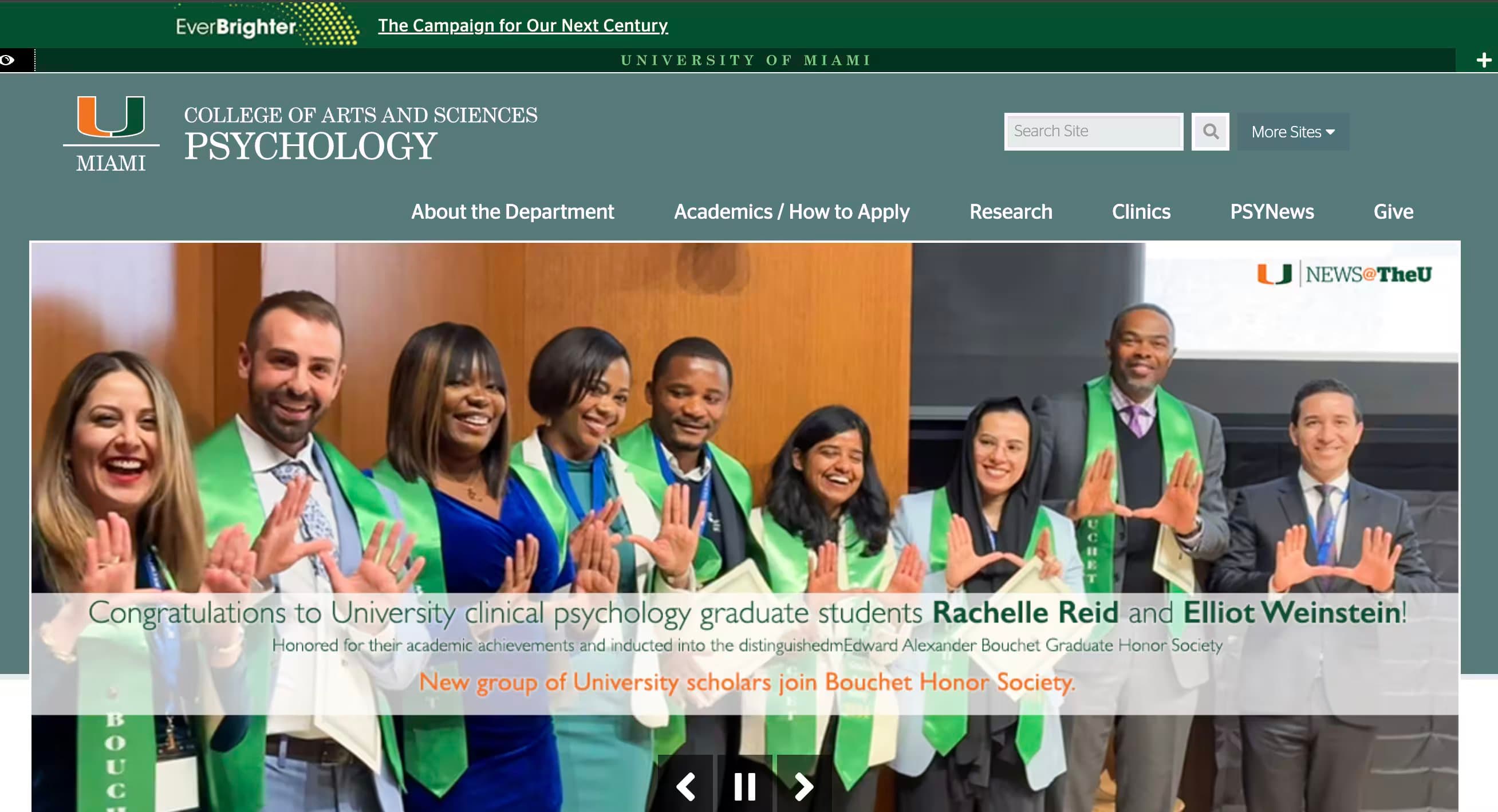1498x812 pixels.
Task: Follow The Campaign for Our Next Century link
Action: click(x=523, y=26)
